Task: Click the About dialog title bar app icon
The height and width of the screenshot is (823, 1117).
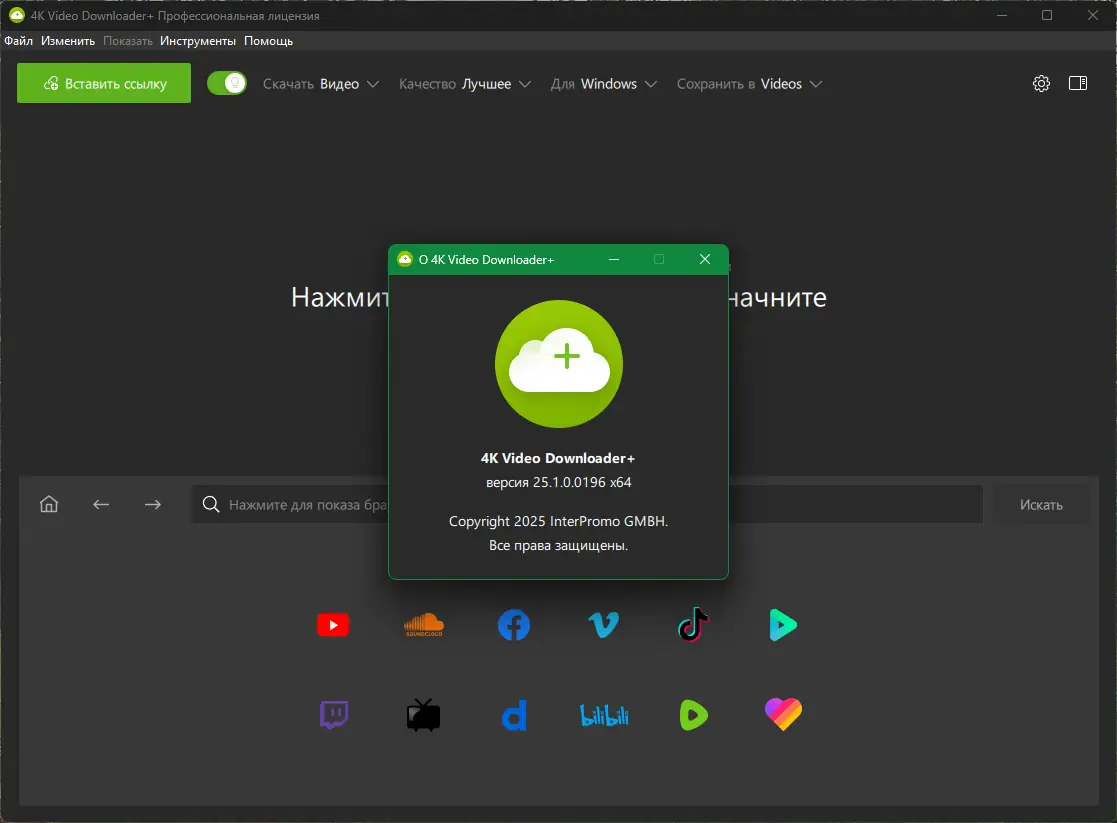Action: click(405, 259)
